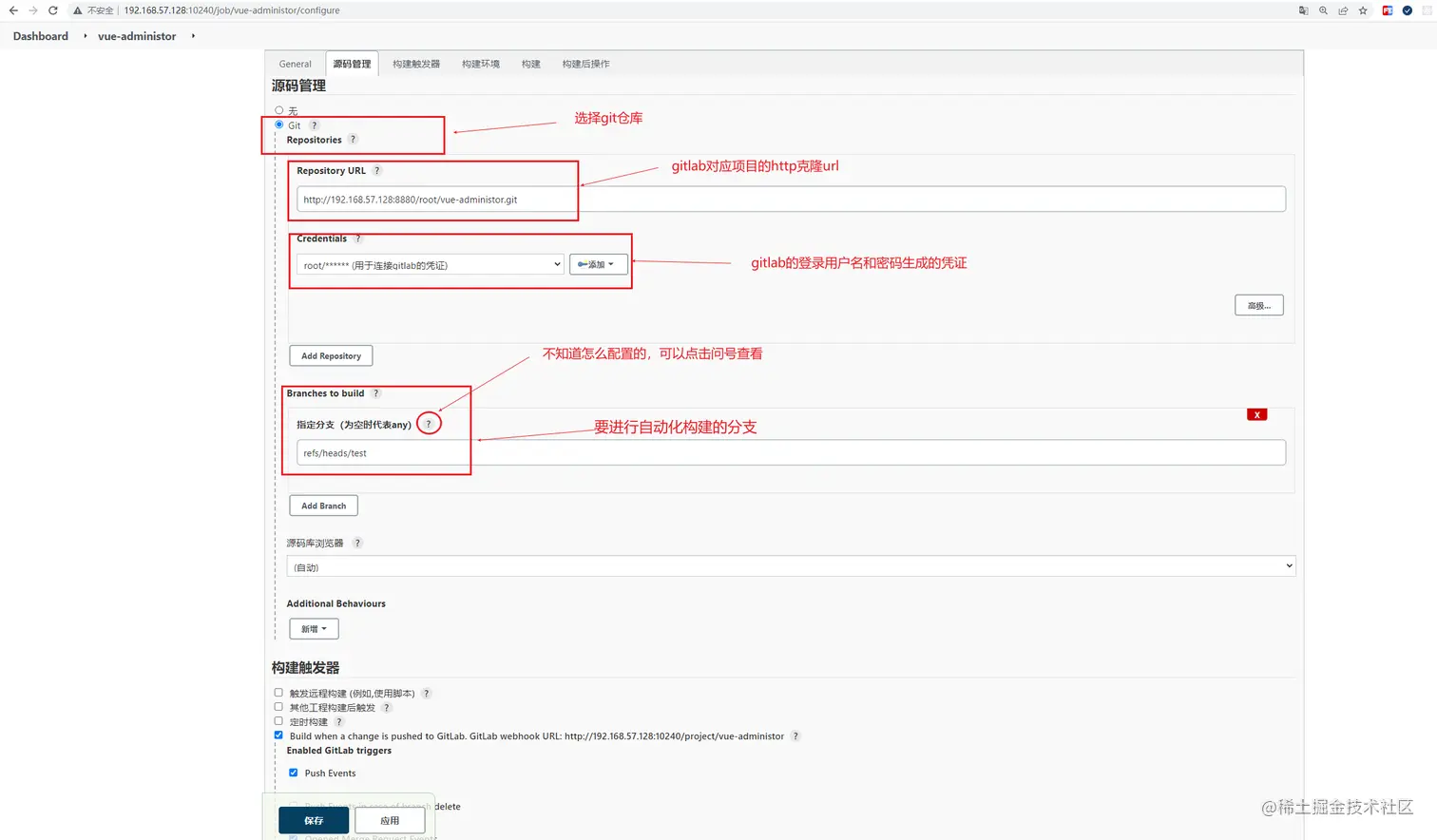
Task: Open help icon next to Git
Action: (x=315, y=125)
